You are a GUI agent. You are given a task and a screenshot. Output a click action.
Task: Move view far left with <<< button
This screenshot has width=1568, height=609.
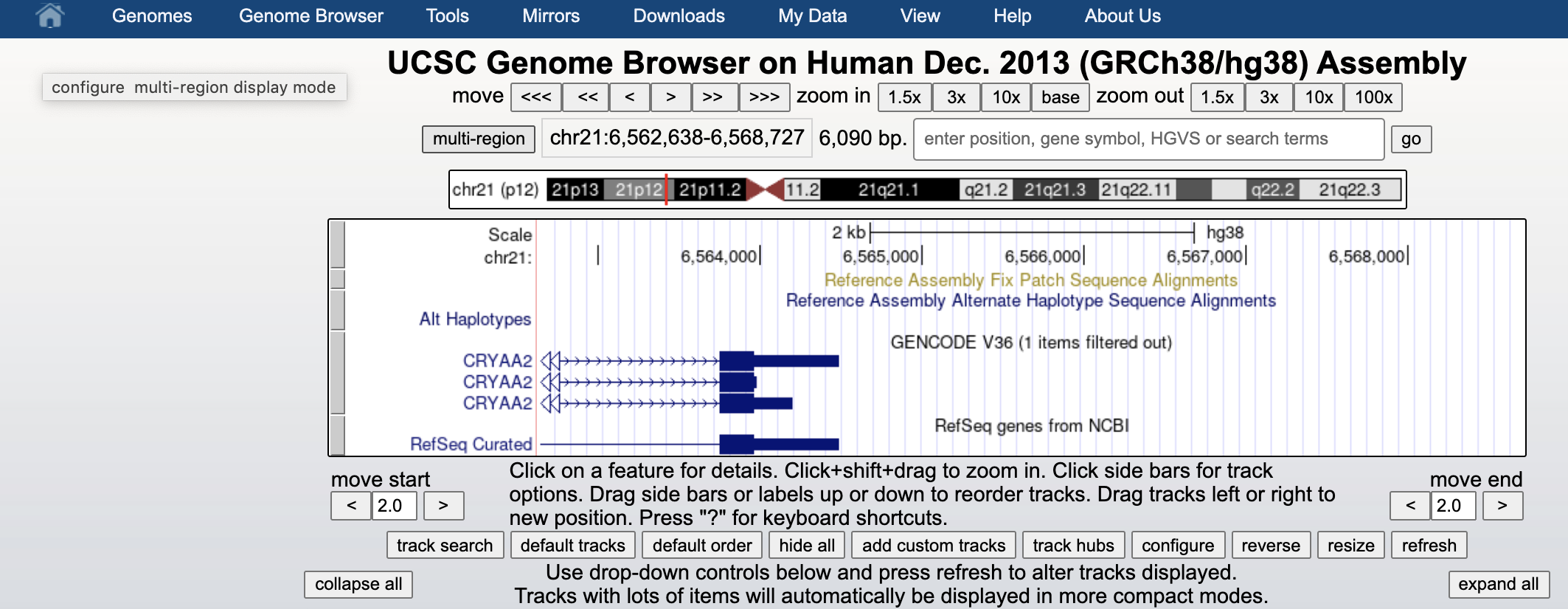tap(535, 97)
